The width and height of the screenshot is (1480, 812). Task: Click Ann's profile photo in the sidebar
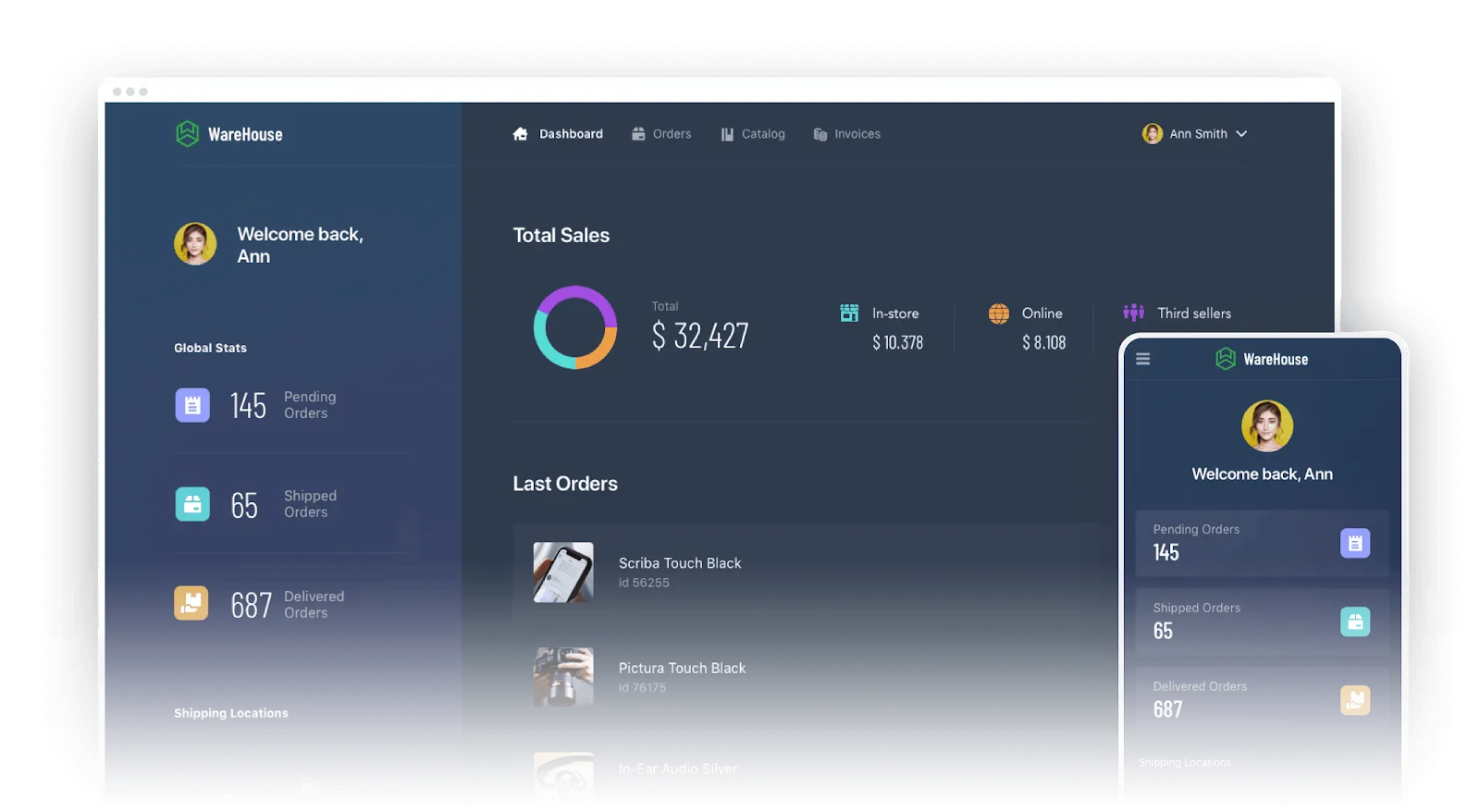(x=195, y=244)
